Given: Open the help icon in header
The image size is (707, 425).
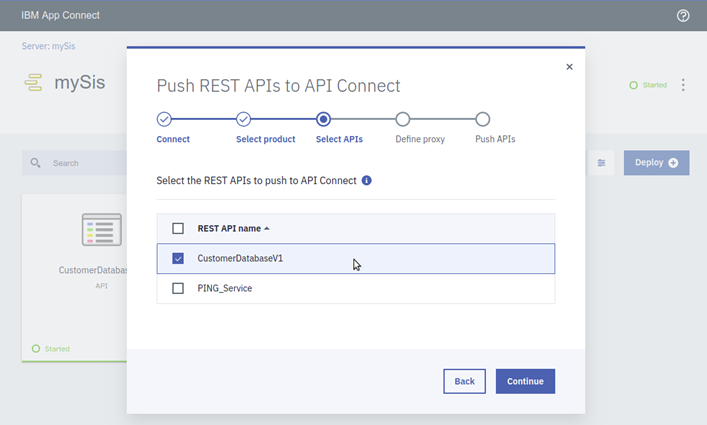Looking at the screenshot, I should [x=683, y=16].
